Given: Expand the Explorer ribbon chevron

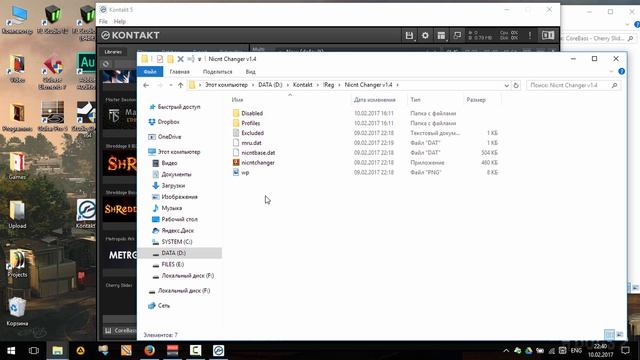Looking at the screenshot, I should tap(611, 71).
